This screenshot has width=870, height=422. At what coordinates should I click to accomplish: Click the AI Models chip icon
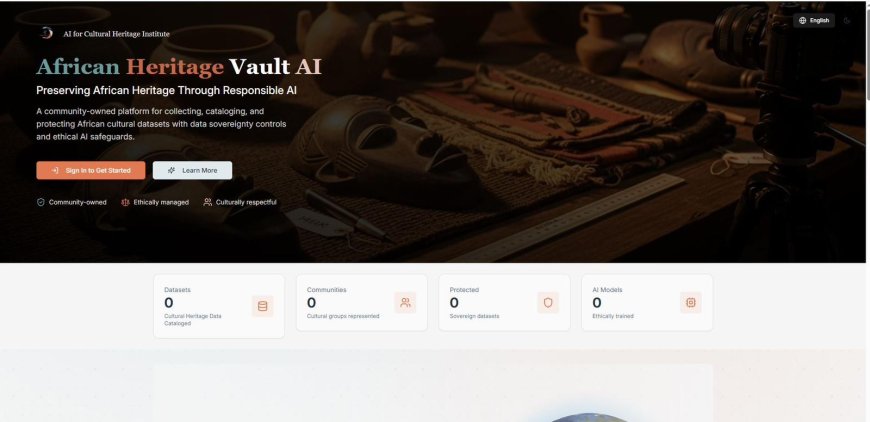pos(691,302)
